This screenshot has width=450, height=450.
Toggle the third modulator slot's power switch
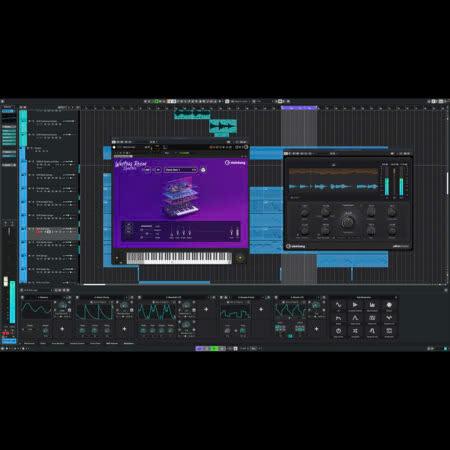pyautogui.click(x=139, y=297)
